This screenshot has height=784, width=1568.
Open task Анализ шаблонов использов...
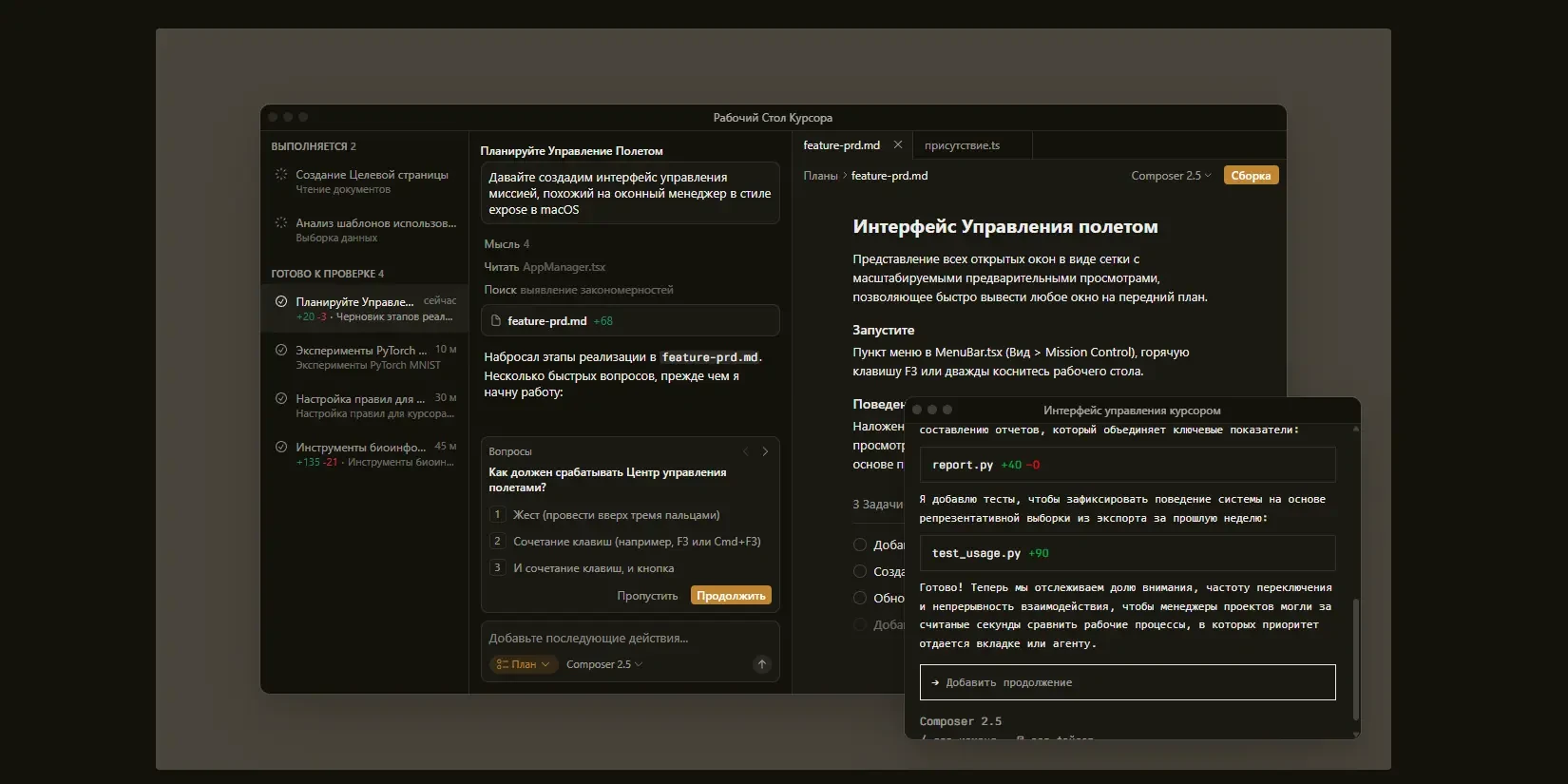tap(365, 230)
